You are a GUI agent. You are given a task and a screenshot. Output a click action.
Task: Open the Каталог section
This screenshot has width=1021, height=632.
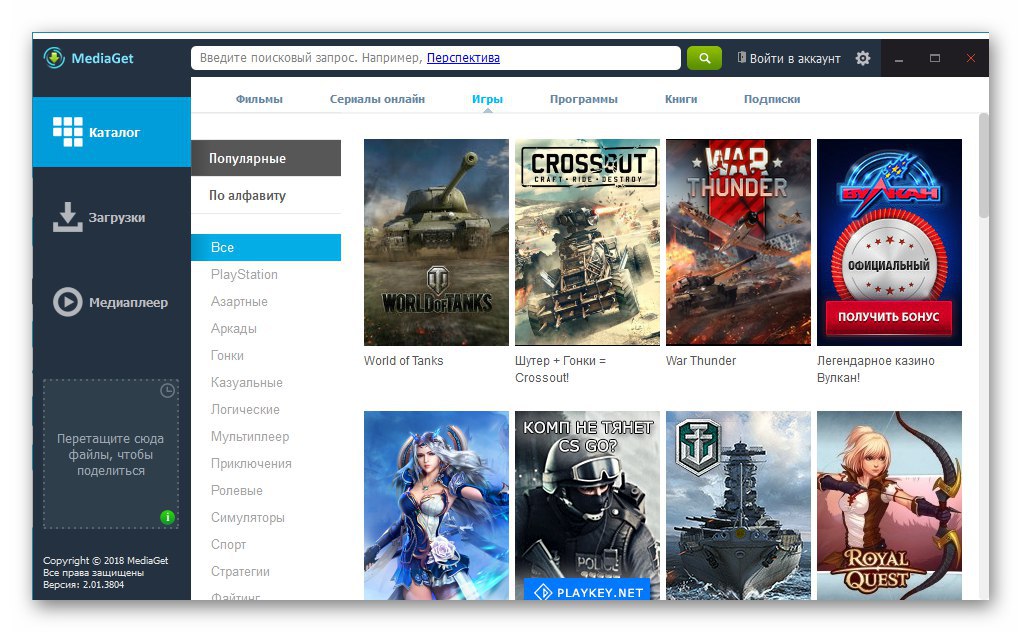pos(111,132)
